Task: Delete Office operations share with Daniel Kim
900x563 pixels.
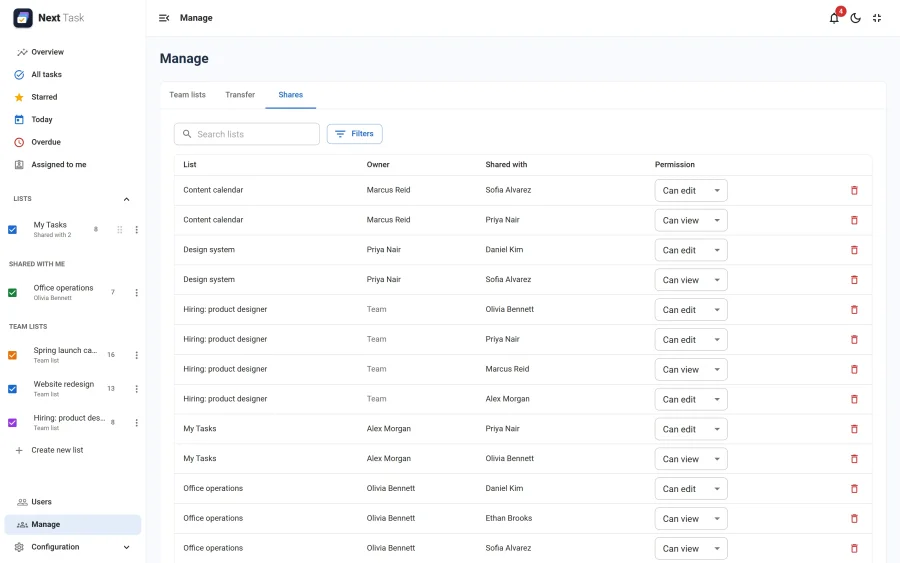Action: point(854,489)
